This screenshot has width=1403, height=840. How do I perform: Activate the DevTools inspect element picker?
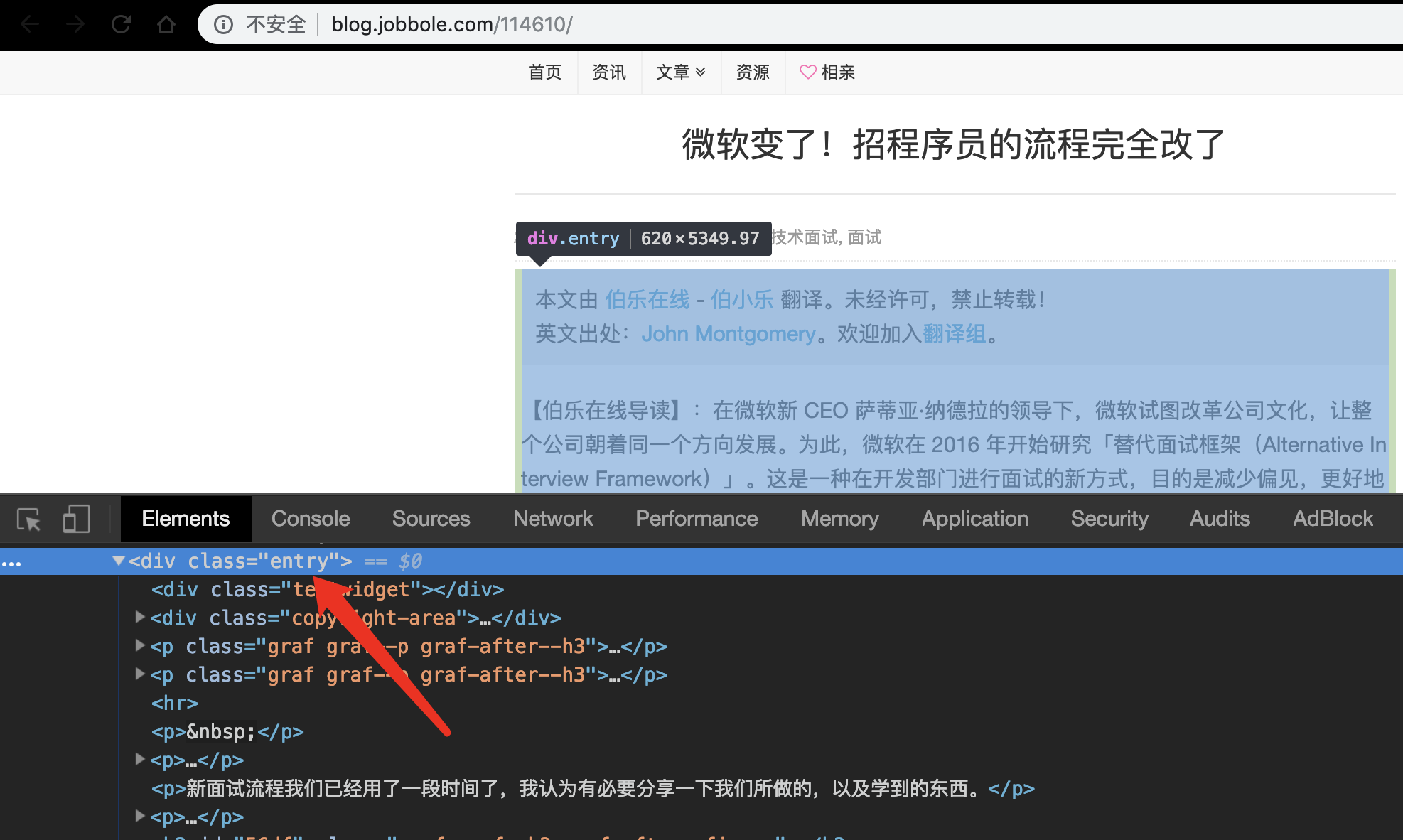click(29, 519)
